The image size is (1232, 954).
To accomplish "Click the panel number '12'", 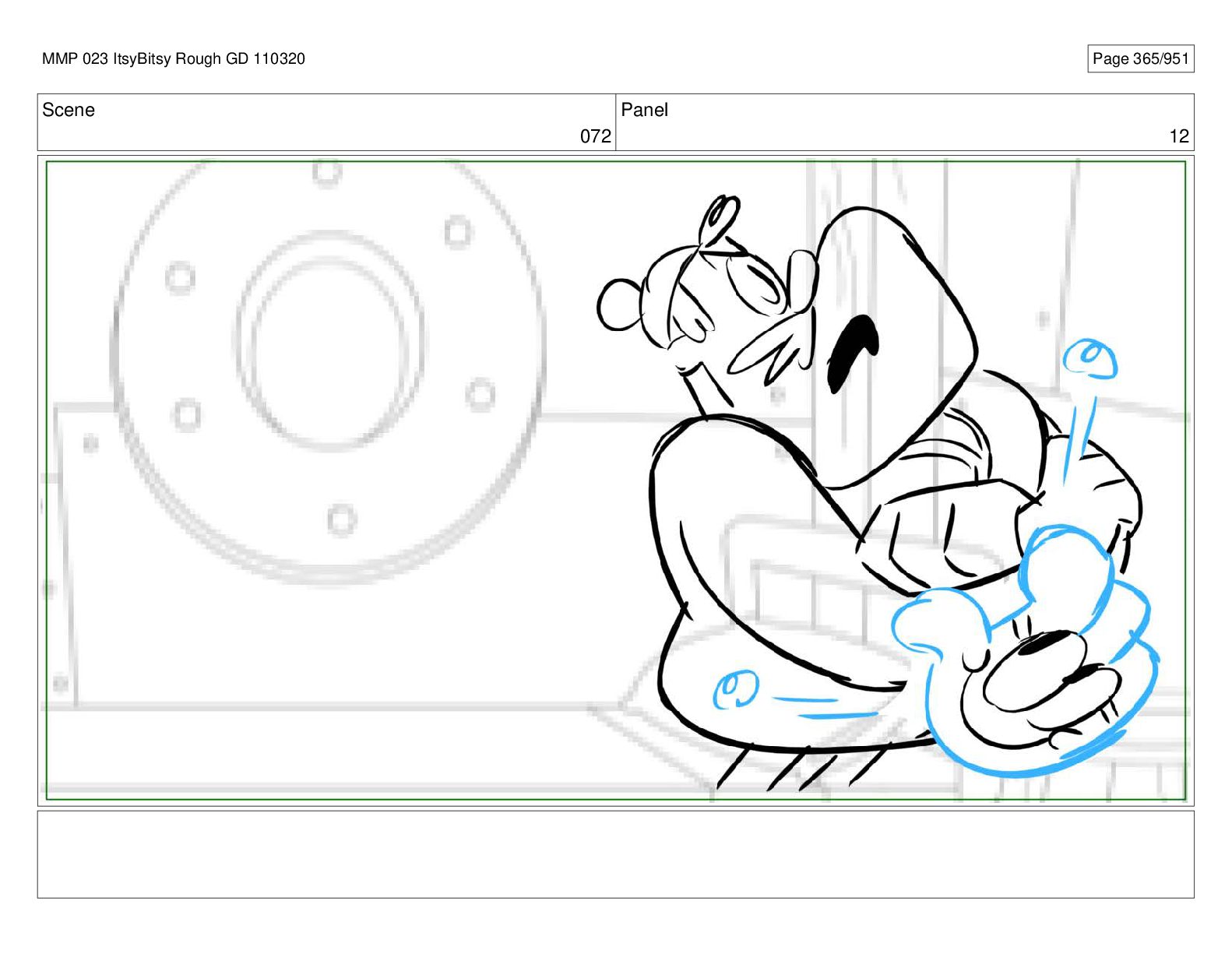I will click(x=1179, y=136).
